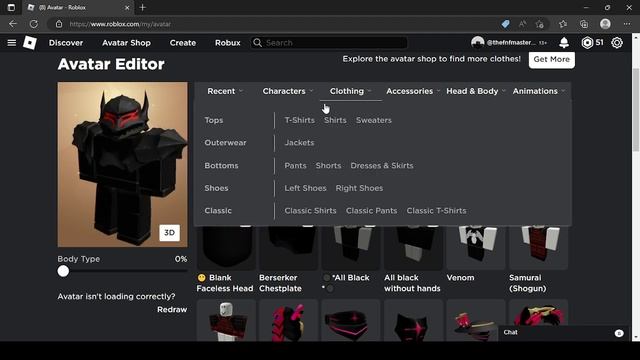The height and width of the screenshot is (360, 640).
Task: Click the Tops category label
Action: pos(214,120)
